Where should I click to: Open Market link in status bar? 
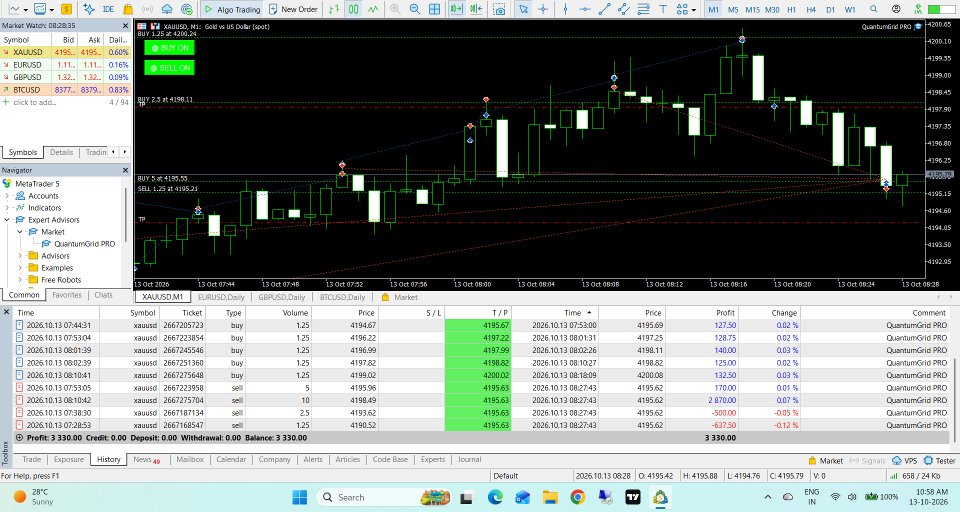pos(825,461)
